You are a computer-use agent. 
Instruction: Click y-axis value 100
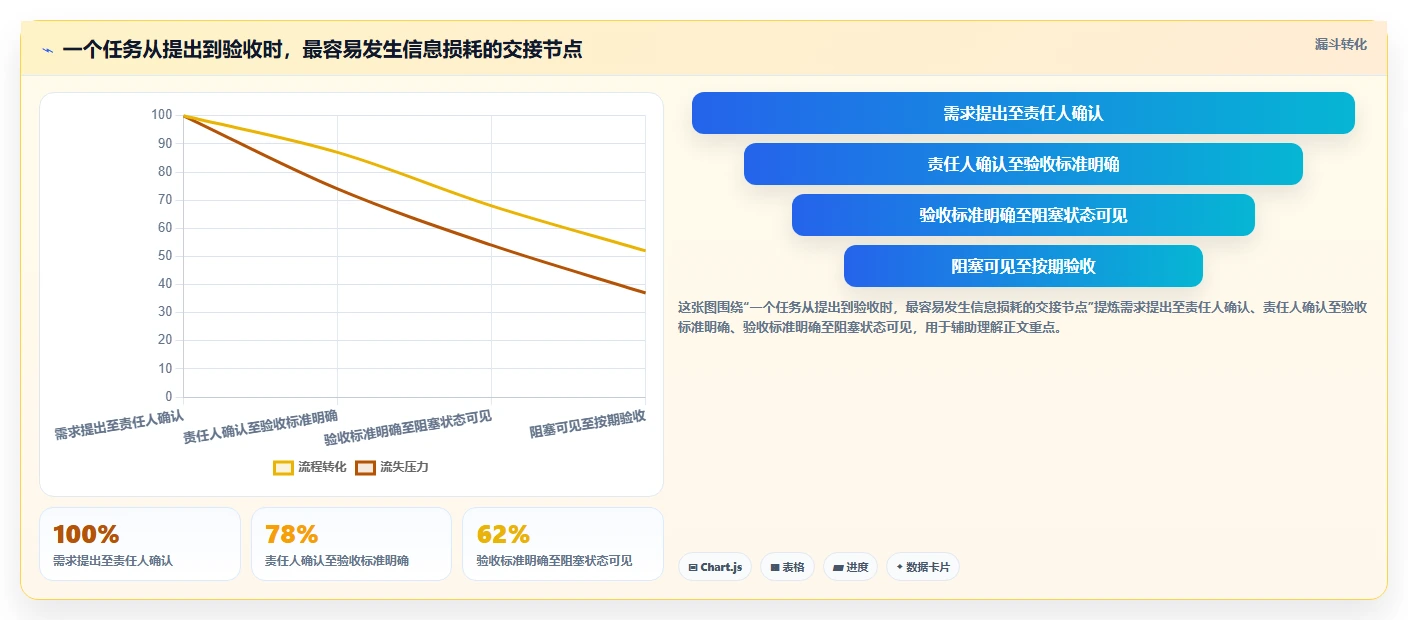162,115
